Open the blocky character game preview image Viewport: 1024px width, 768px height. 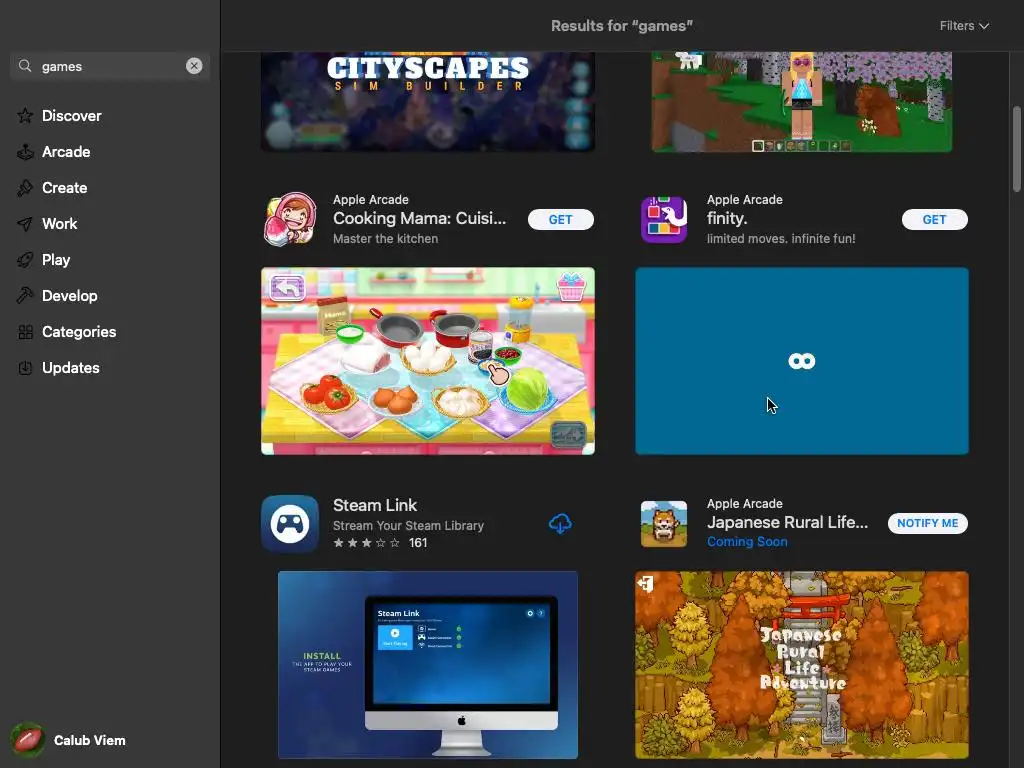click(x=801, y=101)
